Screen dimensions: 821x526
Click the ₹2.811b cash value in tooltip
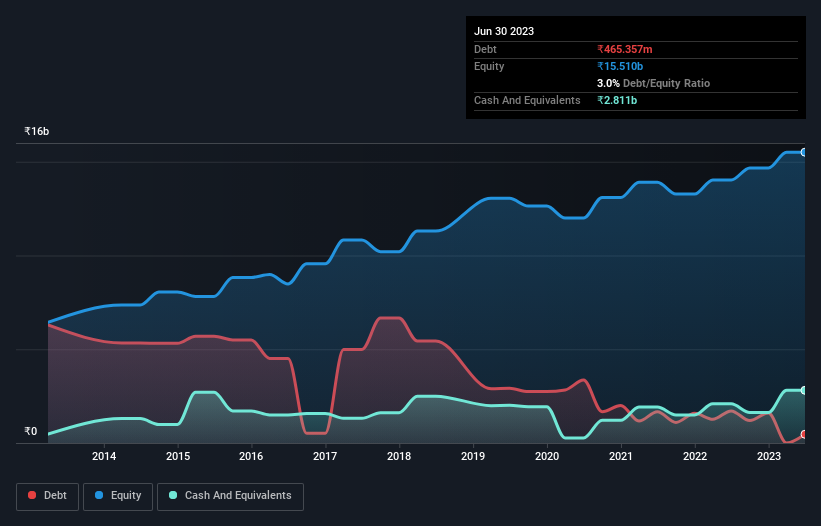[x=617, y=100]
